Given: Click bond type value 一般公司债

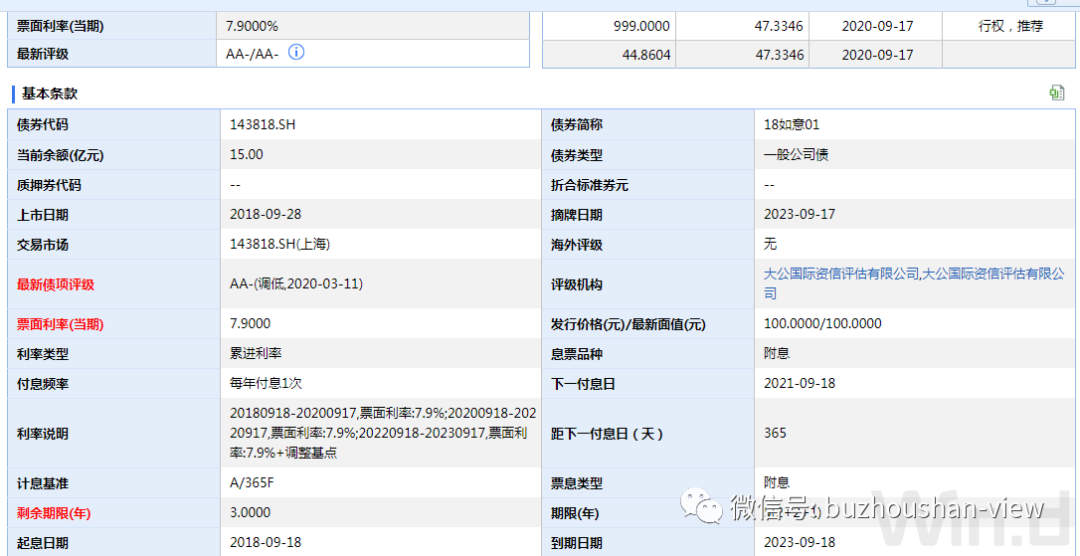Looking at the screenshot, I should 796,154.
